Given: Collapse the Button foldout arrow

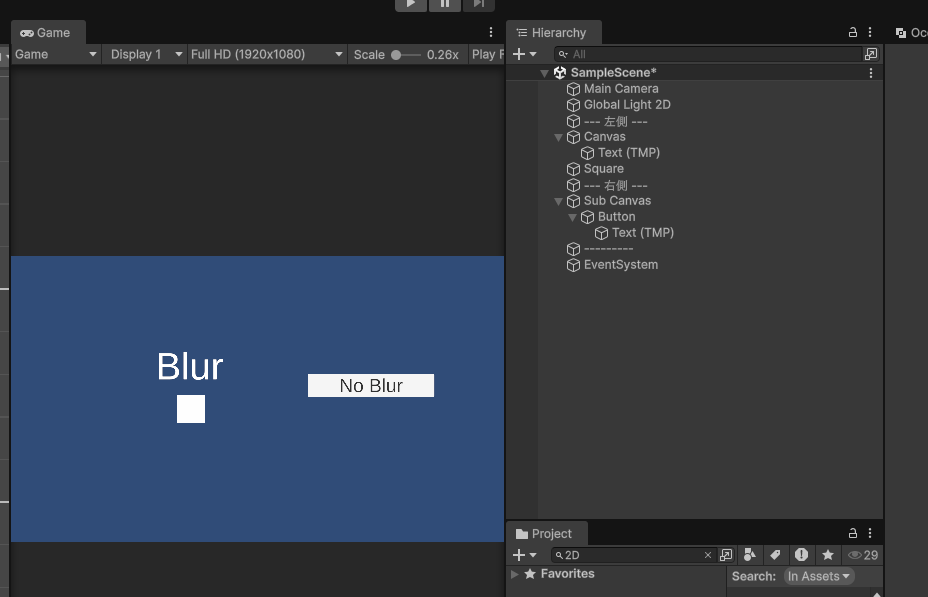Looking at the screenshot, I should click(x=572, y=217).
